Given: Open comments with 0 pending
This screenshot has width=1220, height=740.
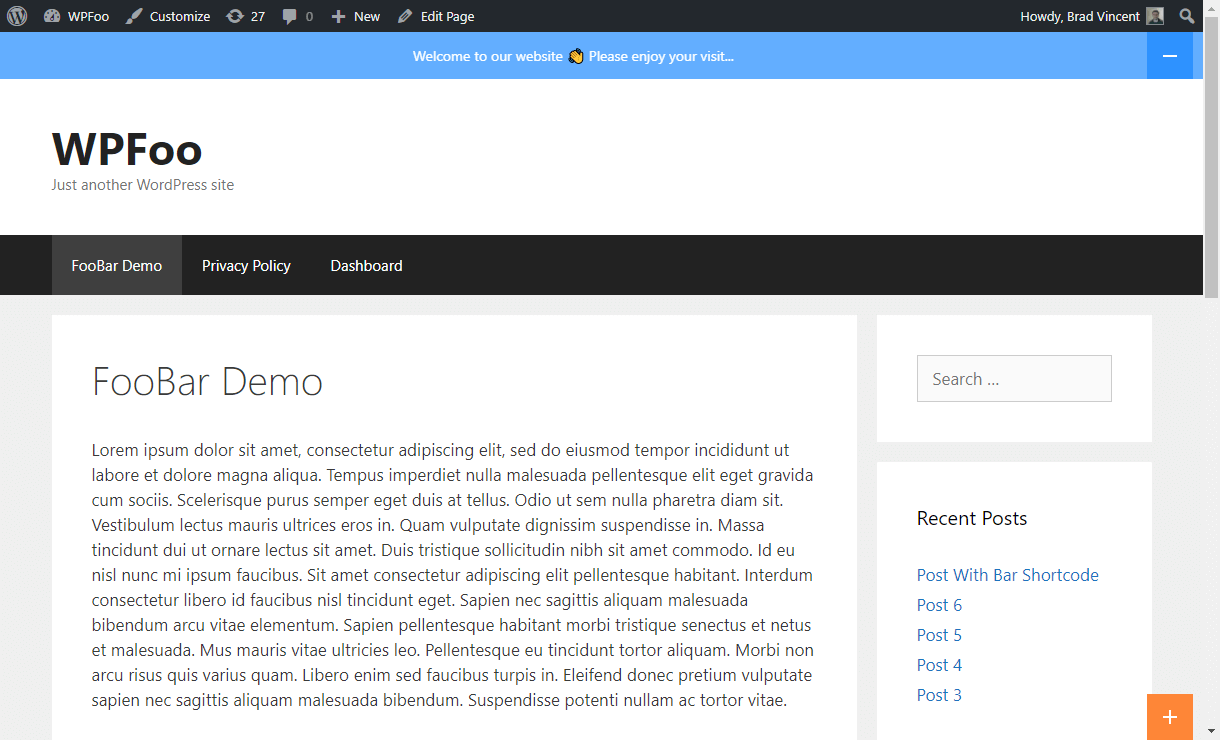Looking at the screenshot, I should tap(297, 16).
